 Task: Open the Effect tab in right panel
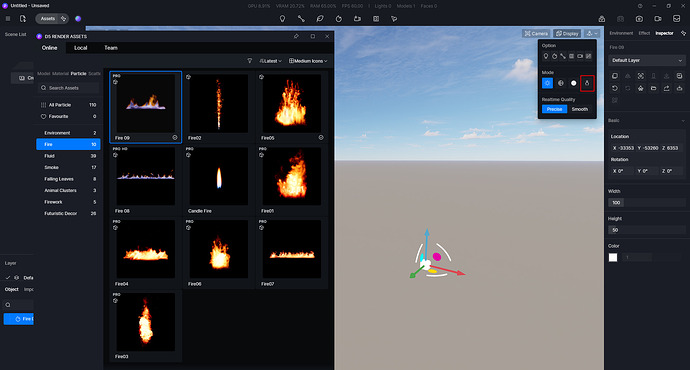[x=644, y=33]
